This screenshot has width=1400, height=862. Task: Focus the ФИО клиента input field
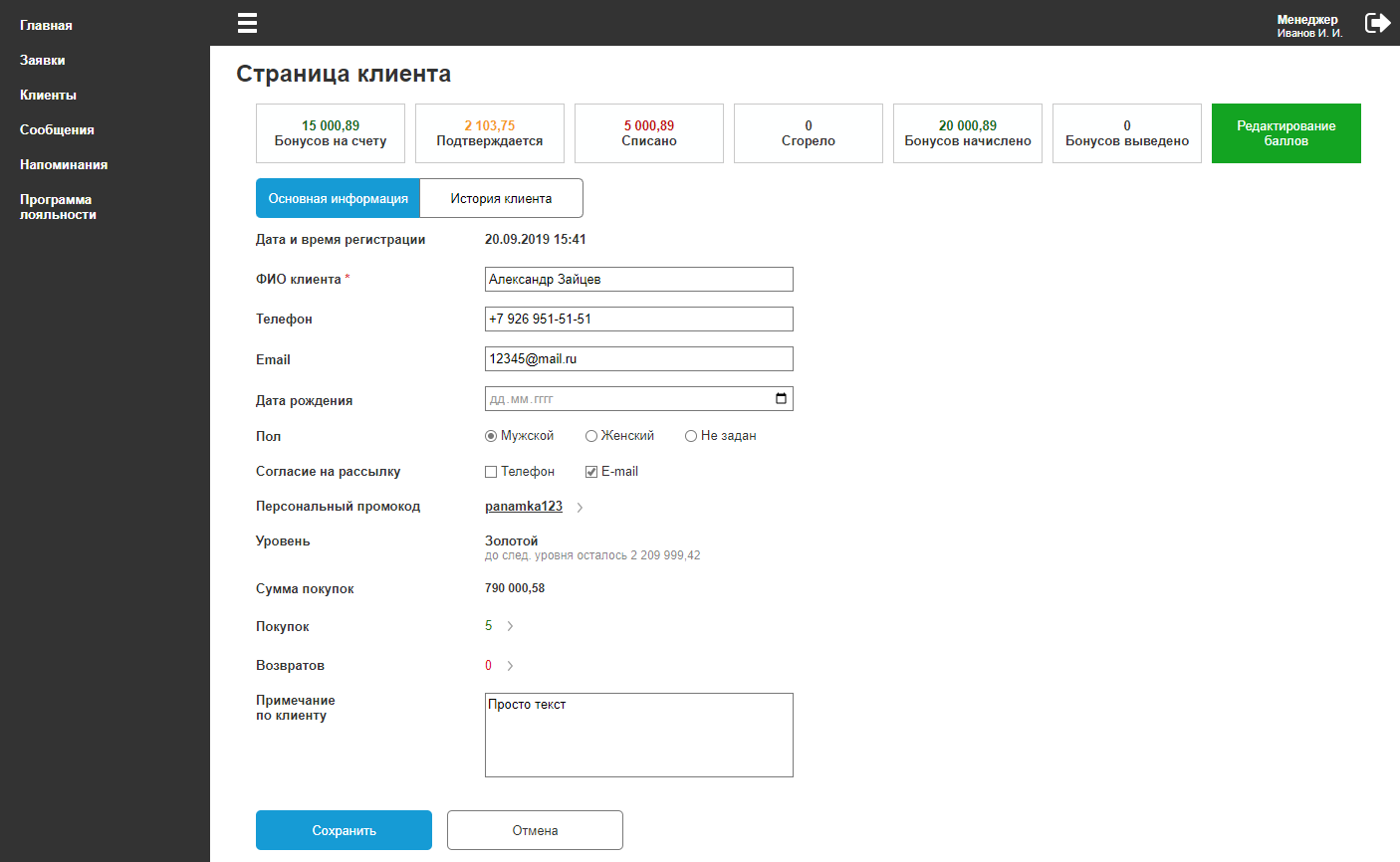click(639, 280)
